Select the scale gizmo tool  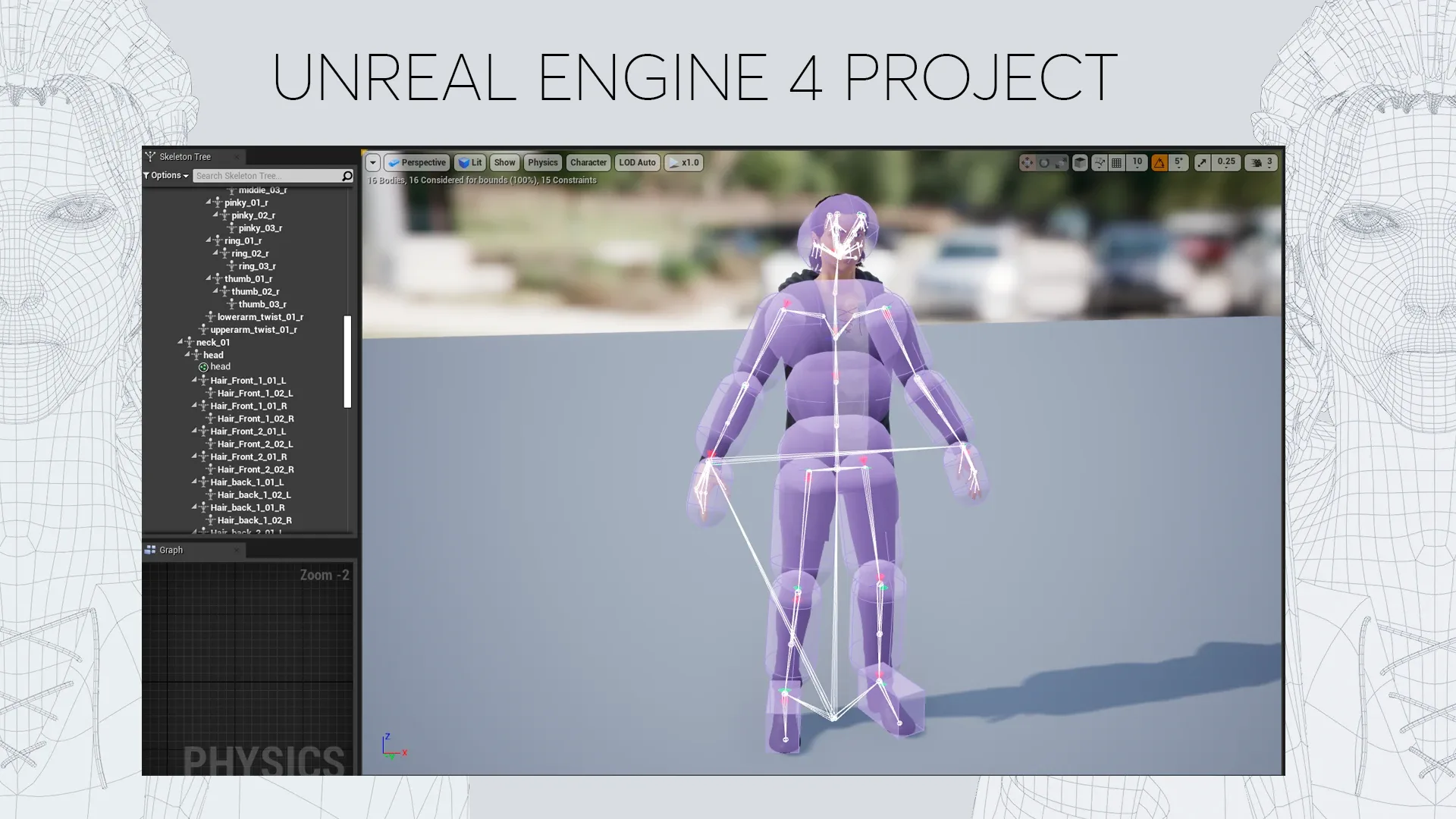click(1061, 162)
